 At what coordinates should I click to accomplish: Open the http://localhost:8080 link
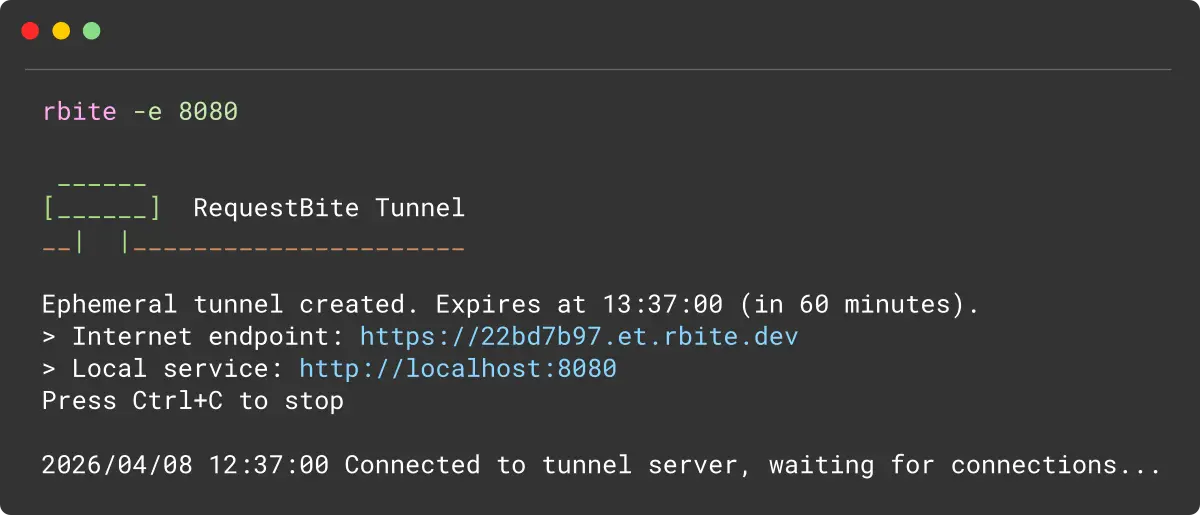(458, 369)
